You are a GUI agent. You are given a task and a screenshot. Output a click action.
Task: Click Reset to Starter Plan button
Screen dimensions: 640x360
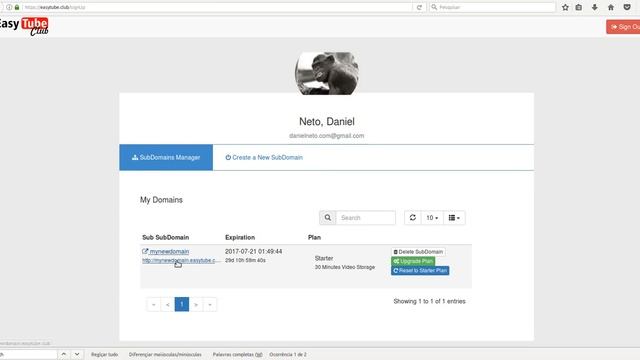(420, 271)
